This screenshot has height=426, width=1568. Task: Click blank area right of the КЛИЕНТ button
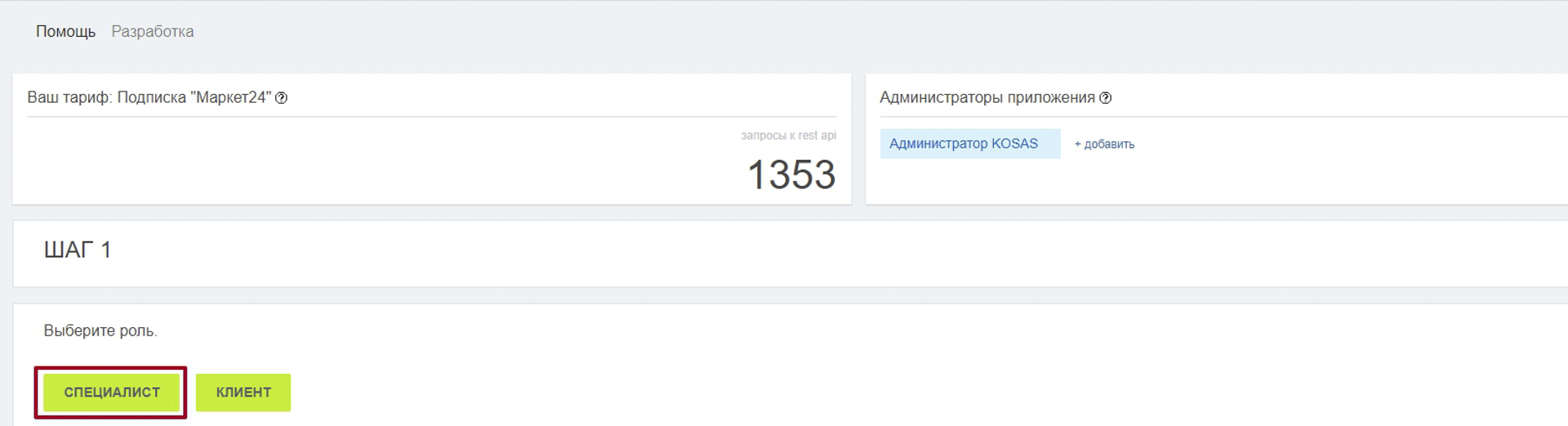(898, 393)
